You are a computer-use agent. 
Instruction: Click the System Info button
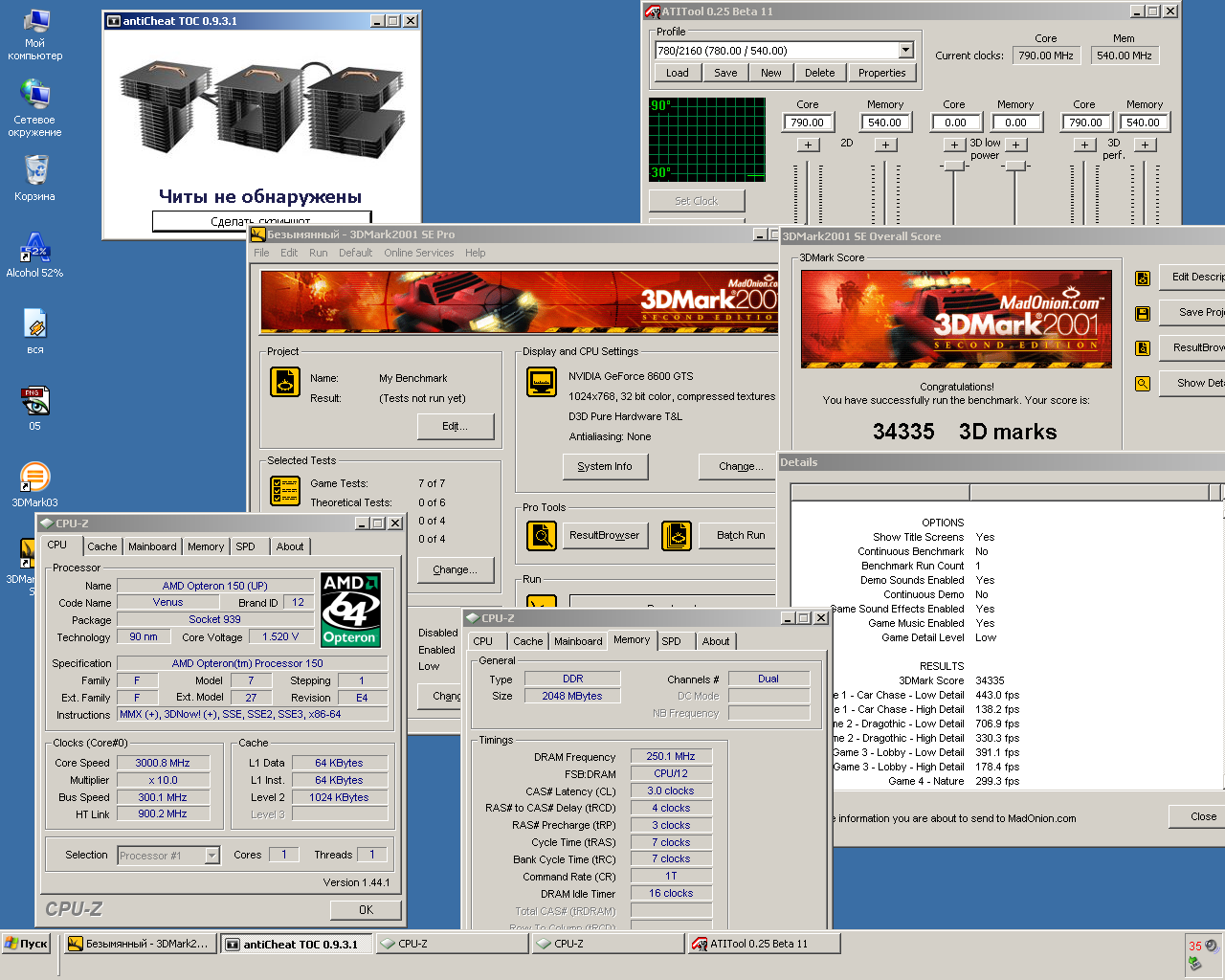pyautogui.click(x=605, y=466)
